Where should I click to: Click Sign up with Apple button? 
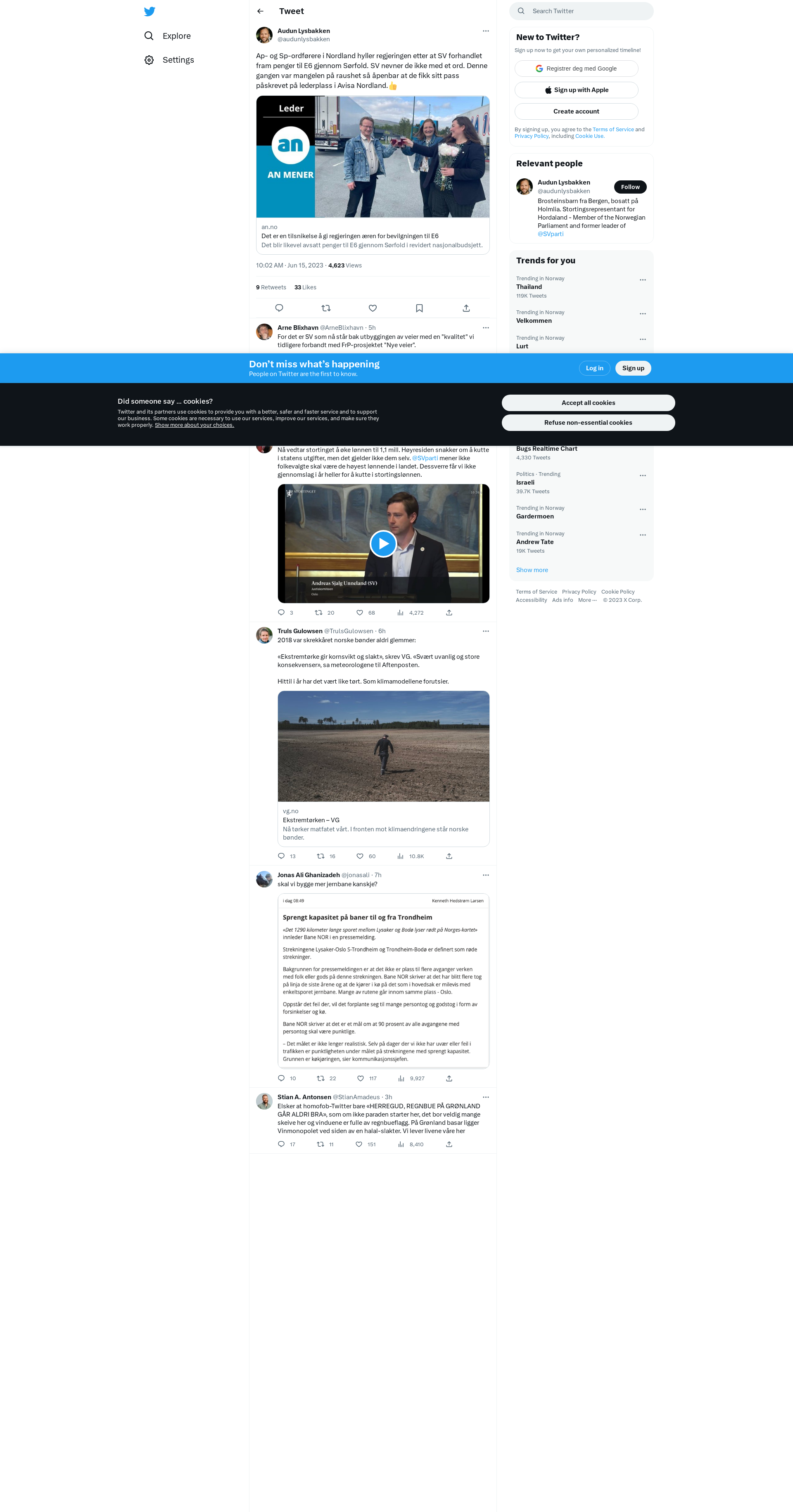coord(576,90)
